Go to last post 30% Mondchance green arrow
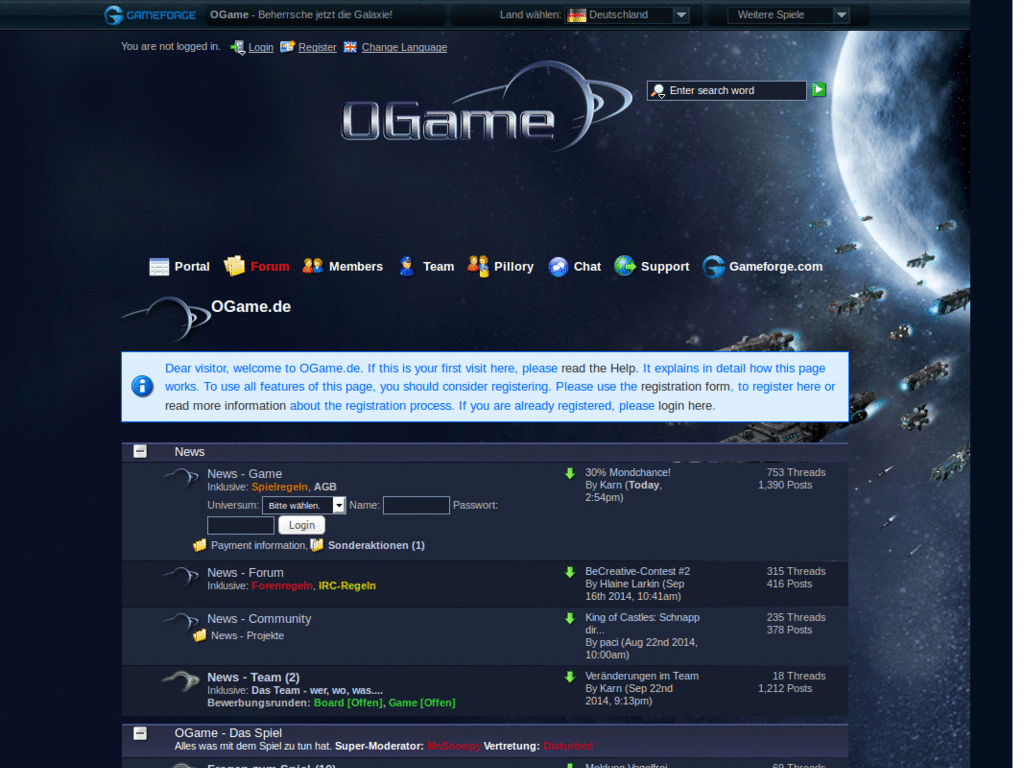This screenshot has width=1024, height=768. [570, 473]
